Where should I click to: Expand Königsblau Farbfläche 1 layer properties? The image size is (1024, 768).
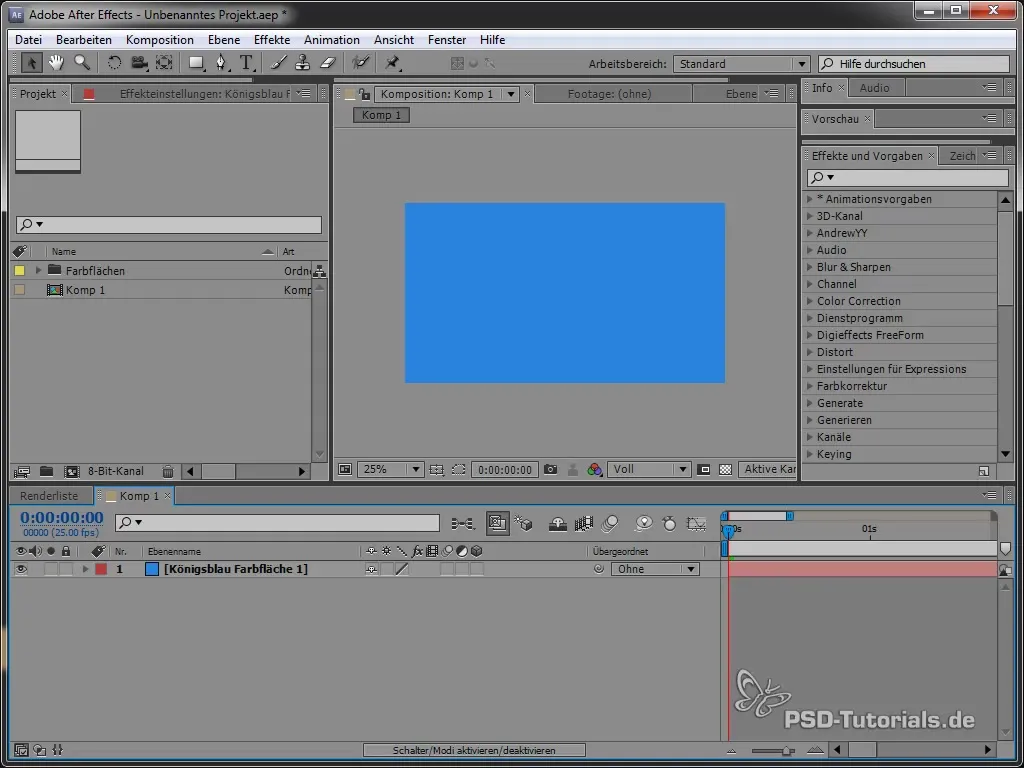pos(85,569)
